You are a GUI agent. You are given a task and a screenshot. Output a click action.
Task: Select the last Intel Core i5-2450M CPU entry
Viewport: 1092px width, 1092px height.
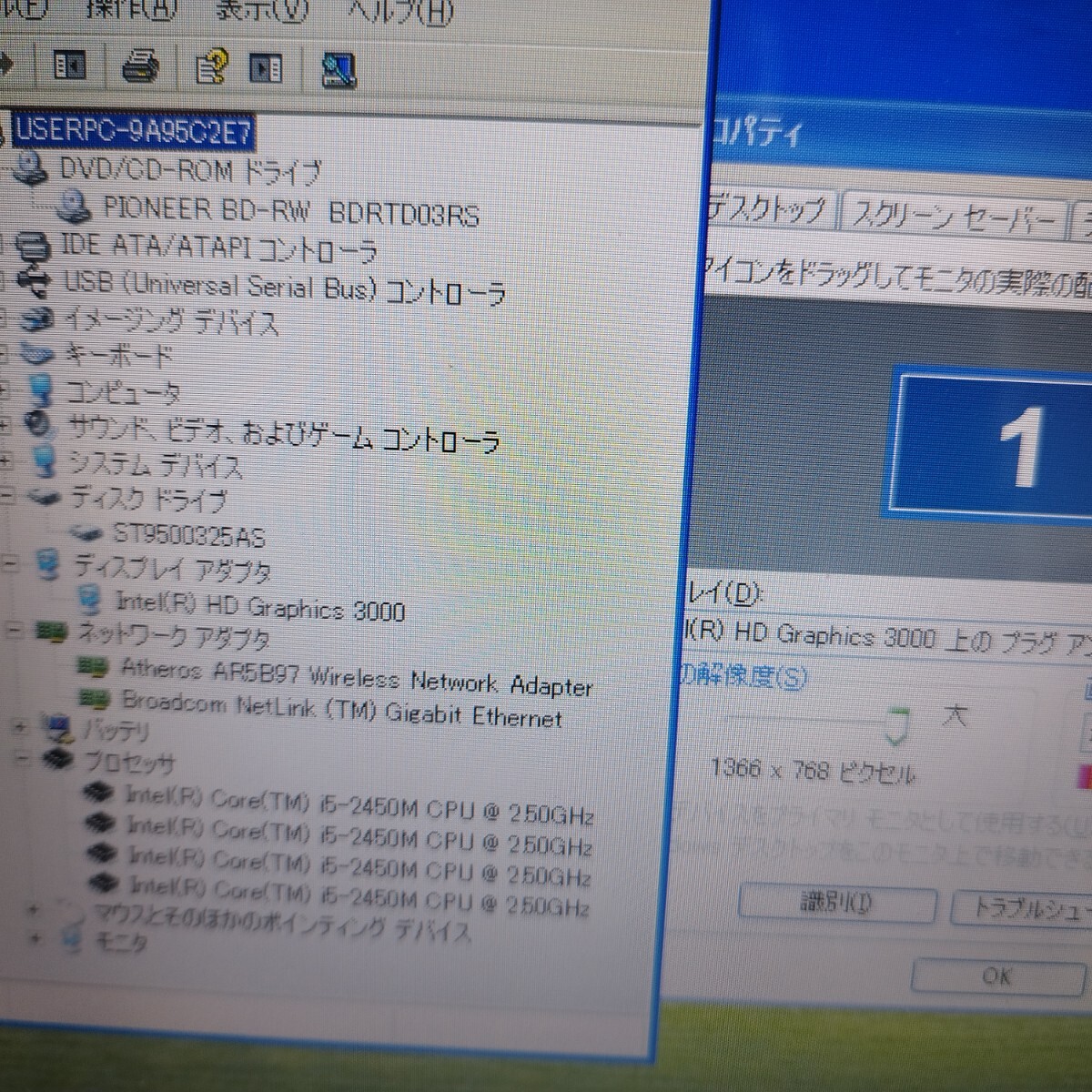[359, 895]
